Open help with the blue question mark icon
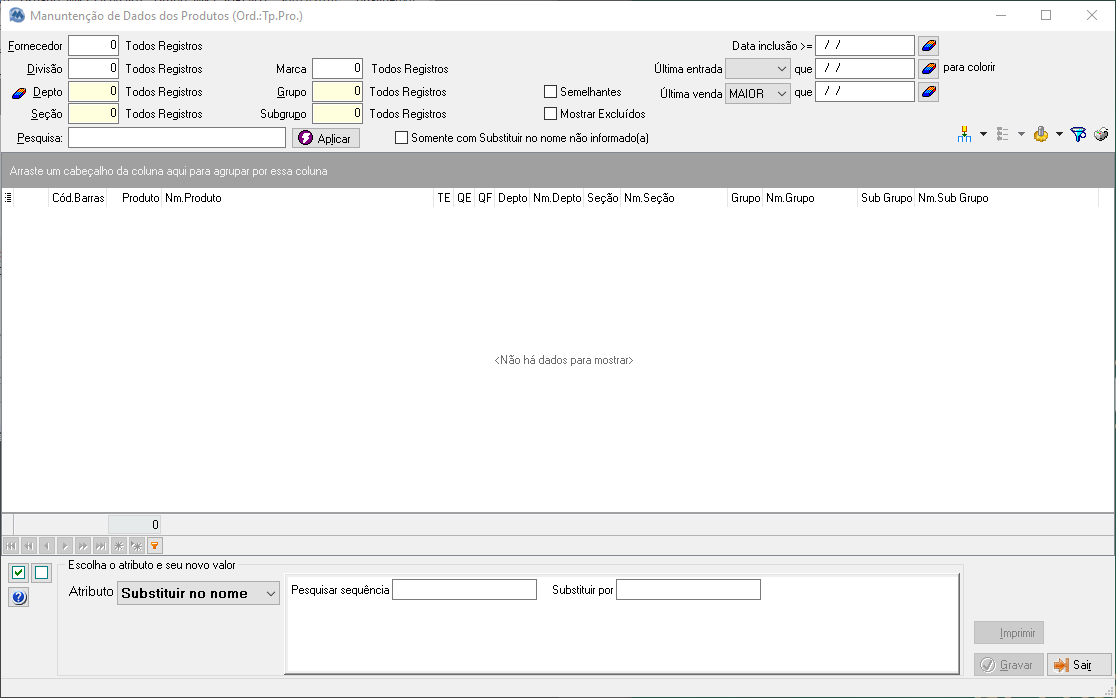This screenshot has width=1116, height=698. coord(19,598)
